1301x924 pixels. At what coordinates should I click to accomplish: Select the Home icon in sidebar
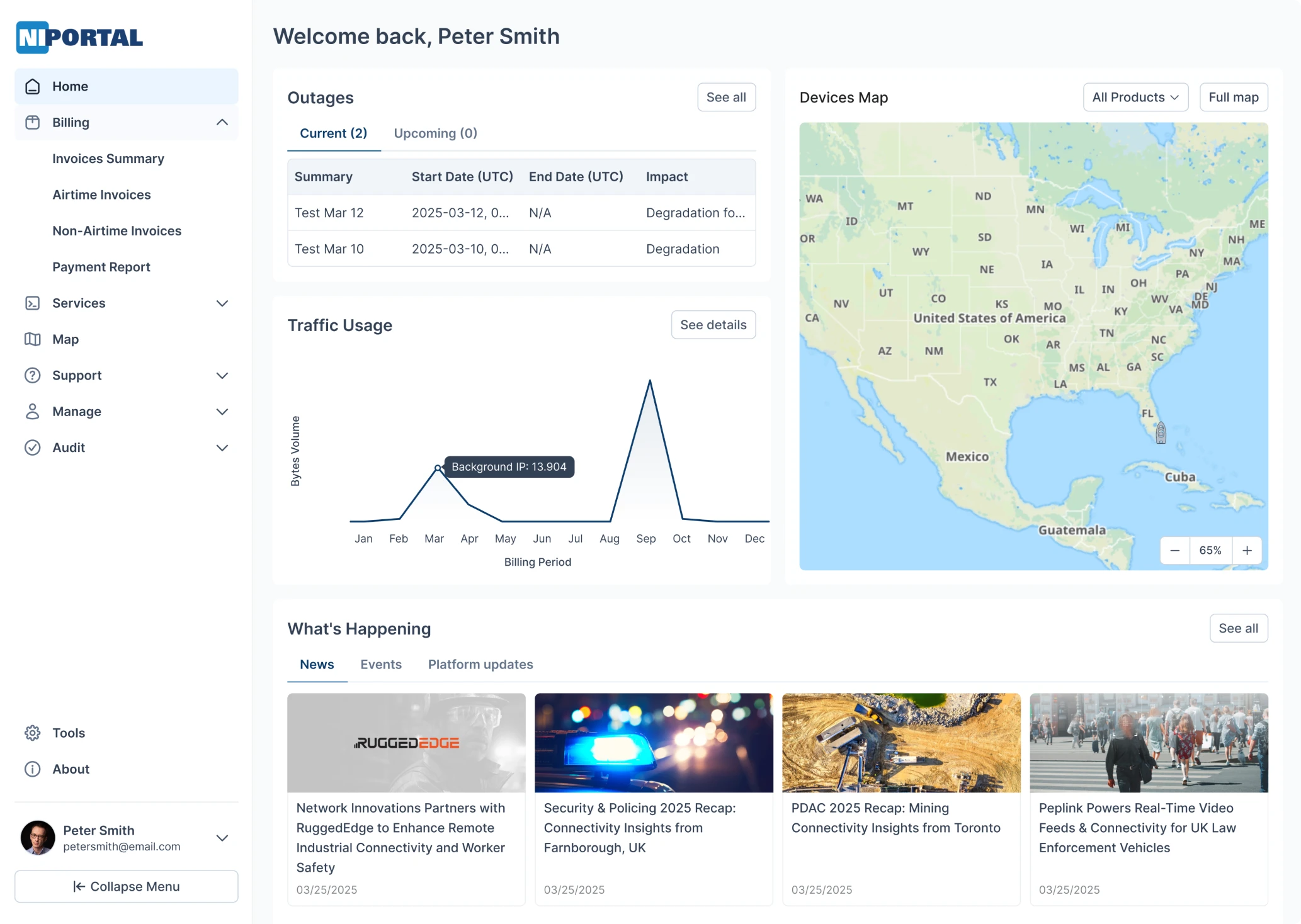(32, 86)
